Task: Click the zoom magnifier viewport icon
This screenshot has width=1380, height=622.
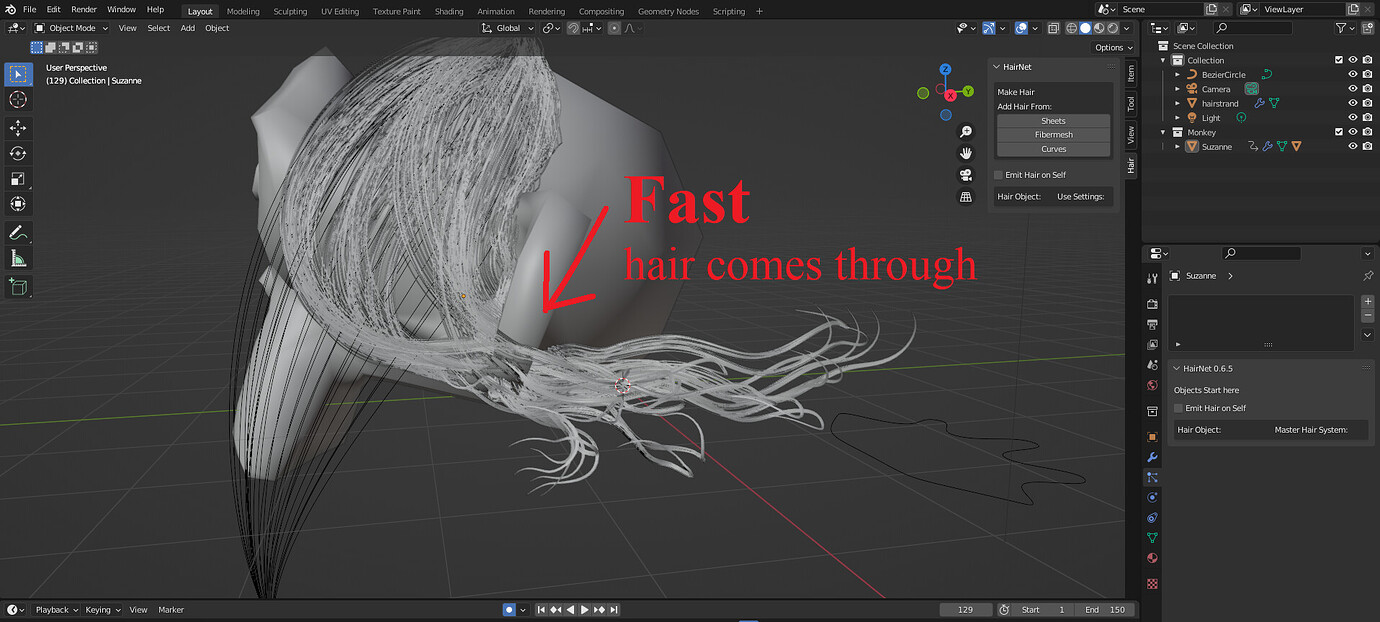Action: click(966, 131)
